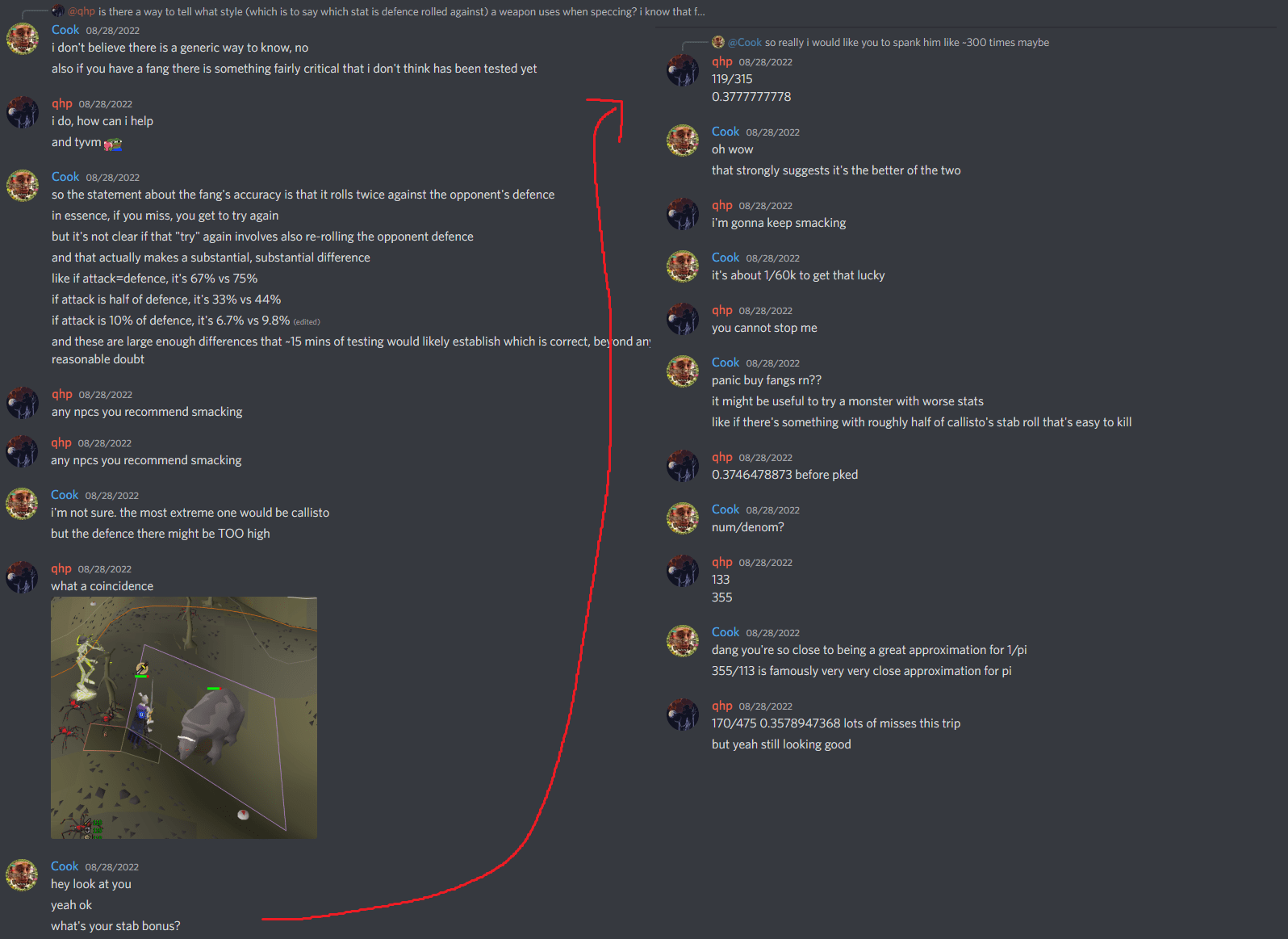
Task: Click the qhp username above "you cannot stop me"
Action: coord(722,310)
